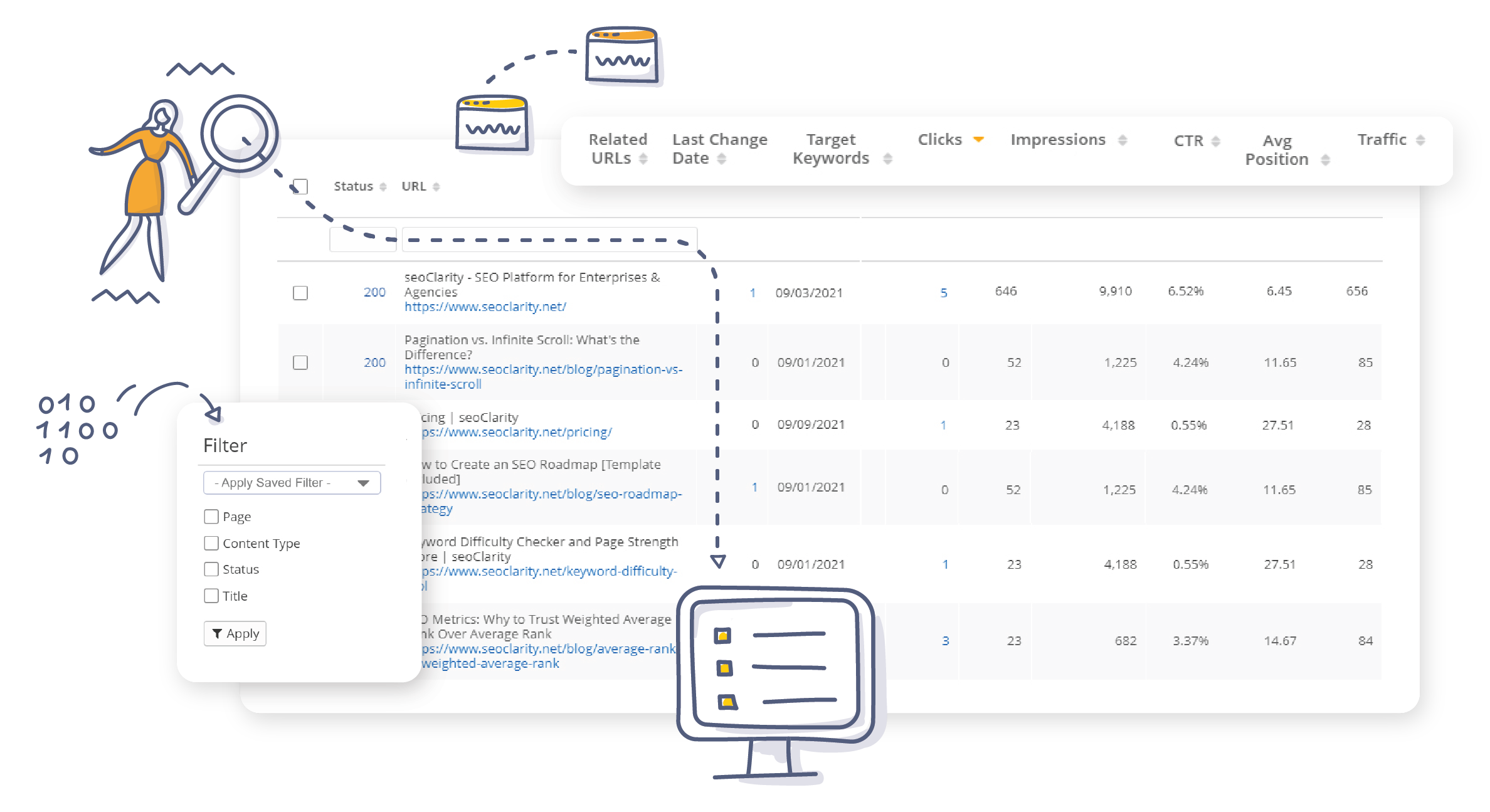1490x812 pixels.
Task: Sort by Traffic column arrows
Action: (1420, 140)
